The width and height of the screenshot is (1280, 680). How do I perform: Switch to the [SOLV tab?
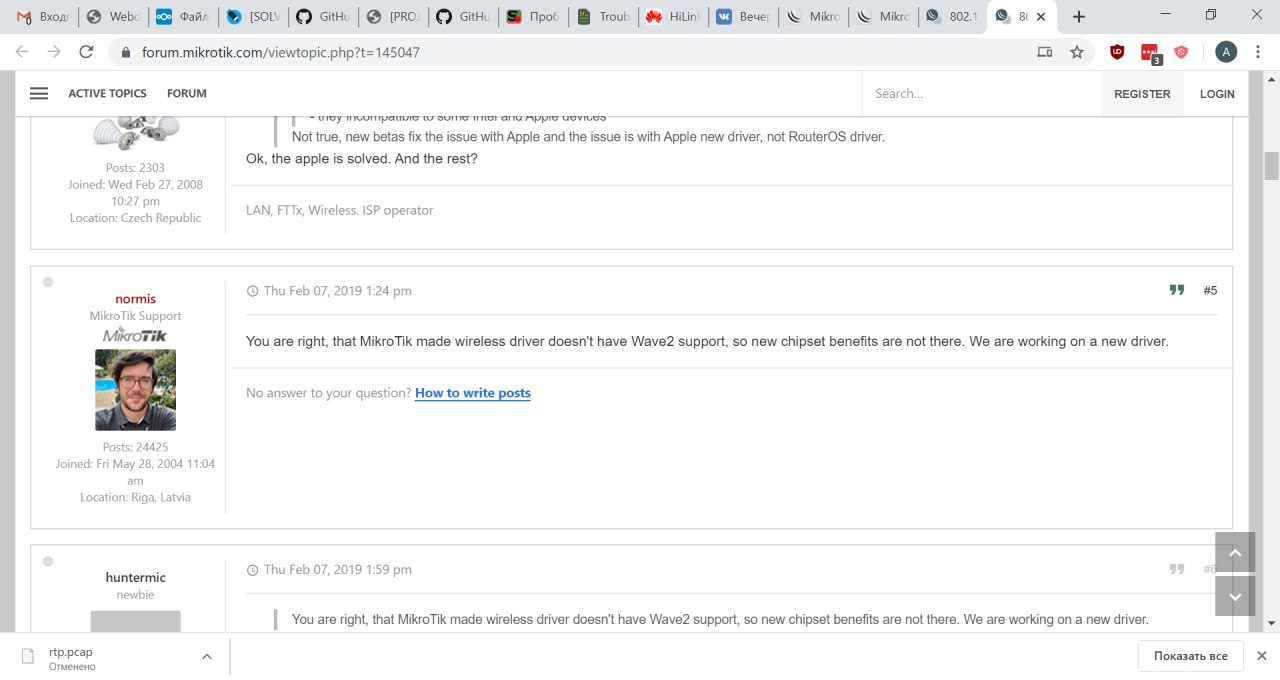pyautogui.click(x=253, y=16)
